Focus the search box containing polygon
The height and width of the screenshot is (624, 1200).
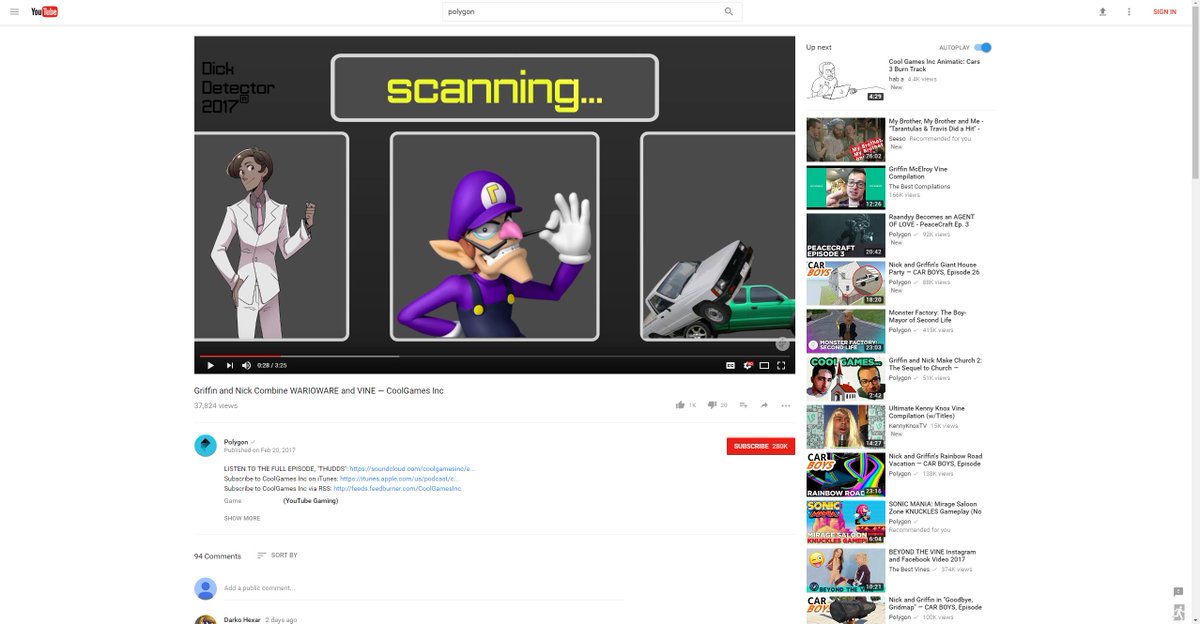point(580,12)
